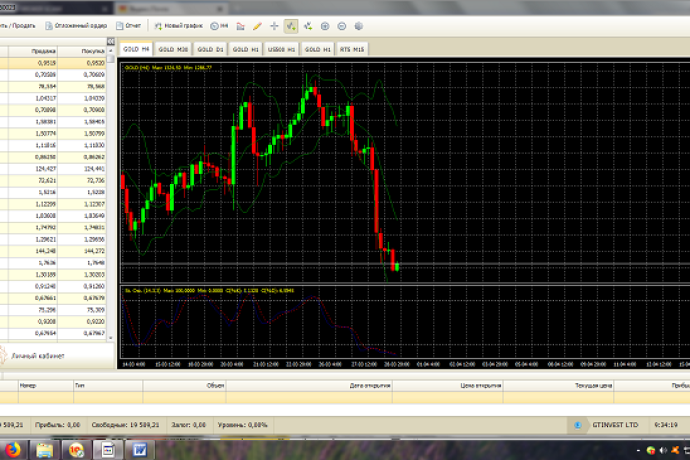Click the Уровень: 0,00% status entry
The height and width of the screenshot is (460, 690).
(x=242, y=425)
